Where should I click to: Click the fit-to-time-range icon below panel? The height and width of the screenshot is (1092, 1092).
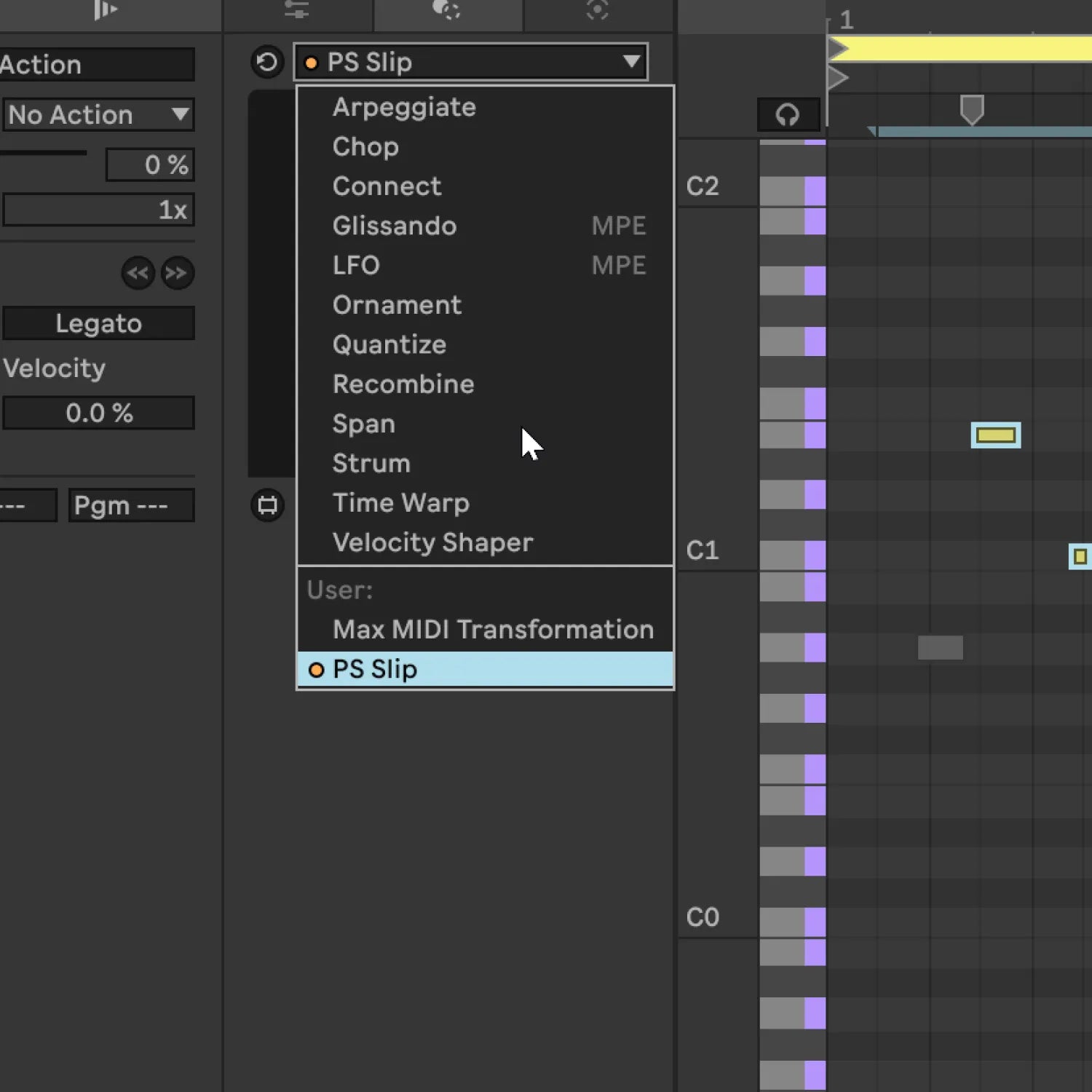tap(267, 505)
